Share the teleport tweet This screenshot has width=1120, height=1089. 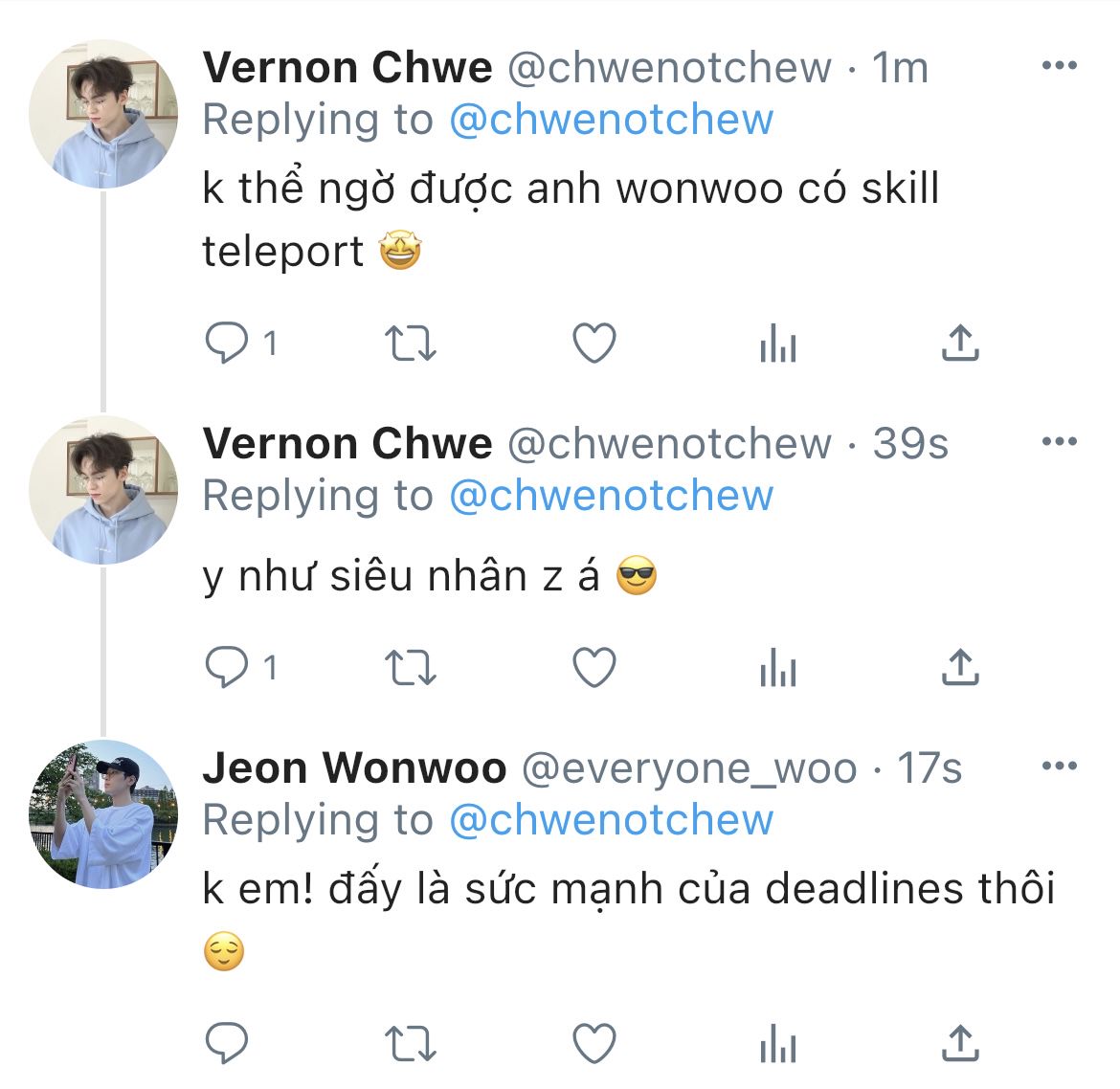point(960,343)
